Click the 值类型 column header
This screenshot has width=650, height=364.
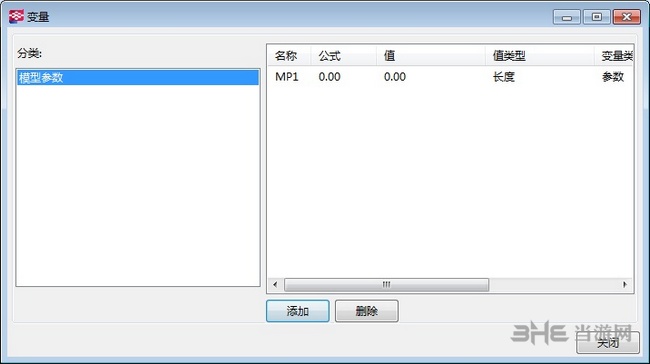(540, 56)
